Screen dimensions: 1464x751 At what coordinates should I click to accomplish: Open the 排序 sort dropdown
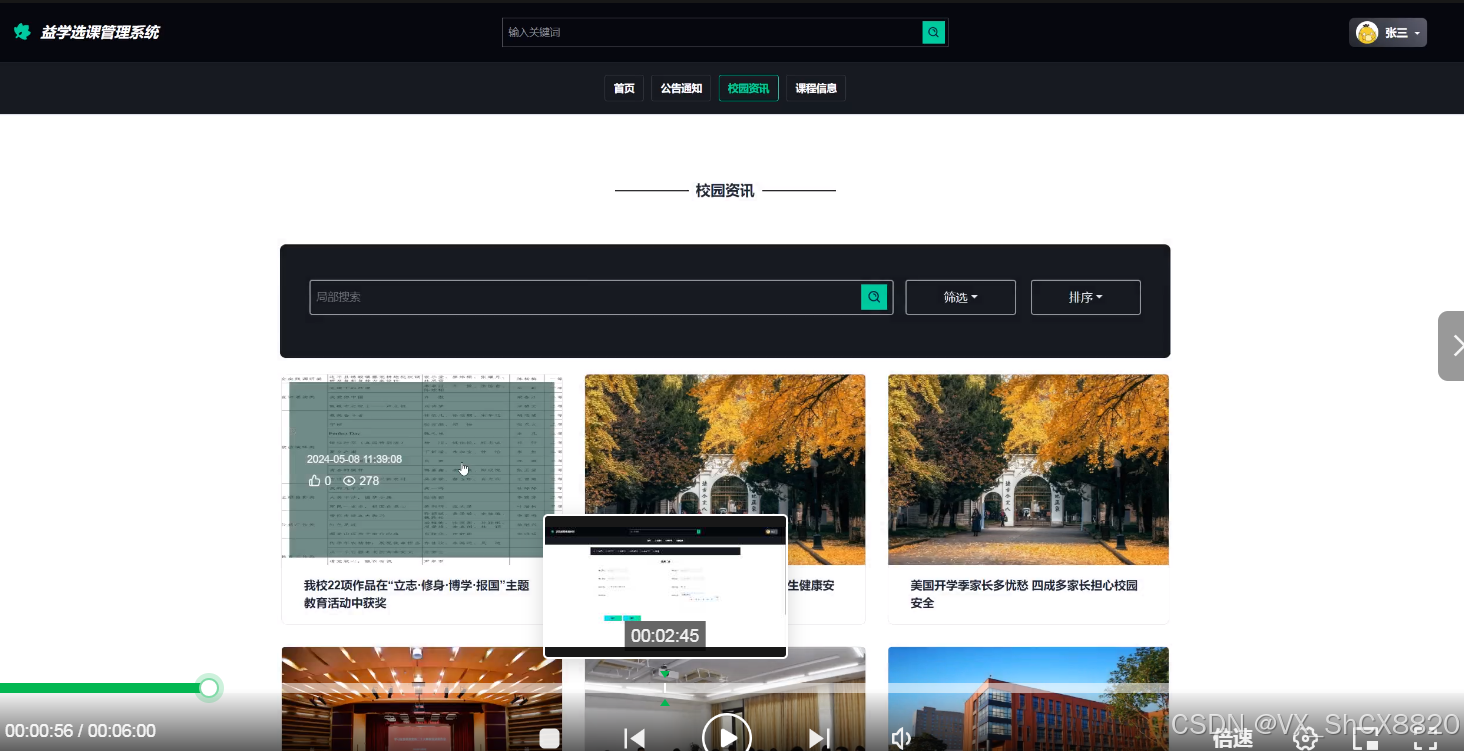click(x=1085, y=297)
